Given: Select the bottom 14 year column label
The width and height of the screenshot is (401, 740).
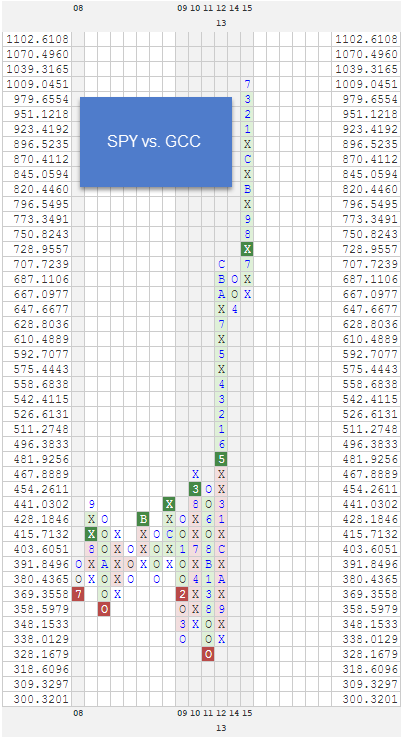Looking at the screenshot, I should pyautogui.click(x=234, y=713).
